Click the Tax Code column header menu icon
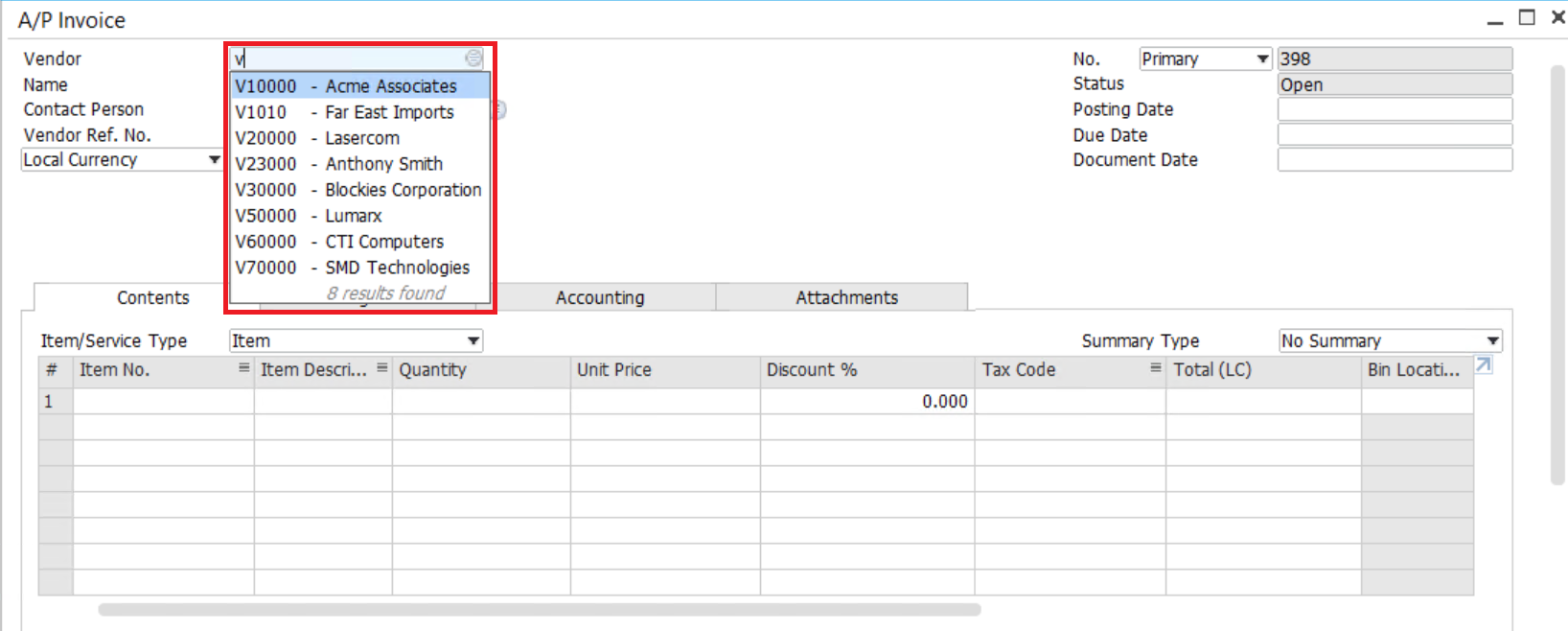The width and height of the screenshot is (1568, 631). click(1155, 368)
